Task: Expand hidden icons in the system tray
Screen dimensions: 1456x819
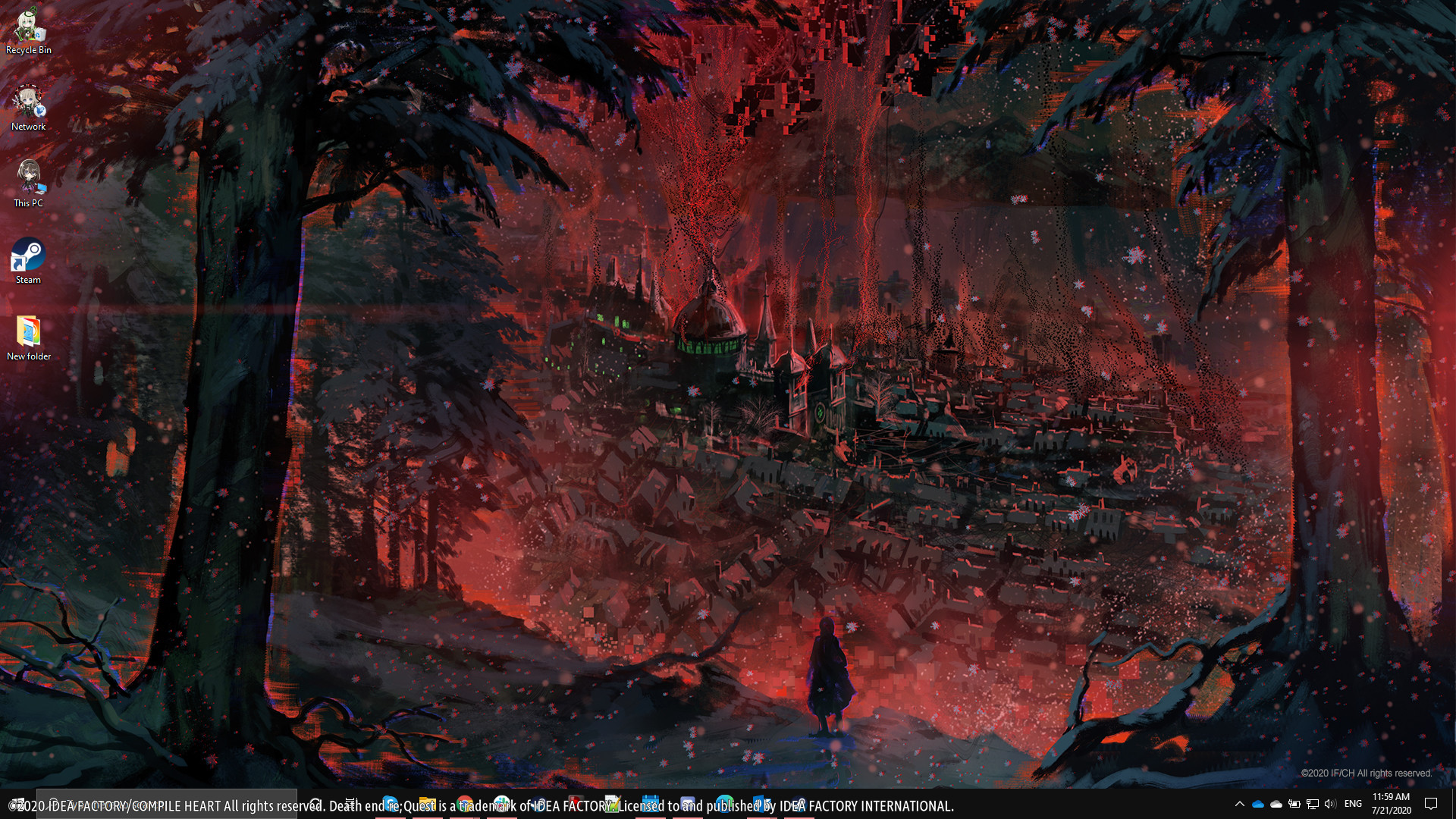Action: [1240, 804]
